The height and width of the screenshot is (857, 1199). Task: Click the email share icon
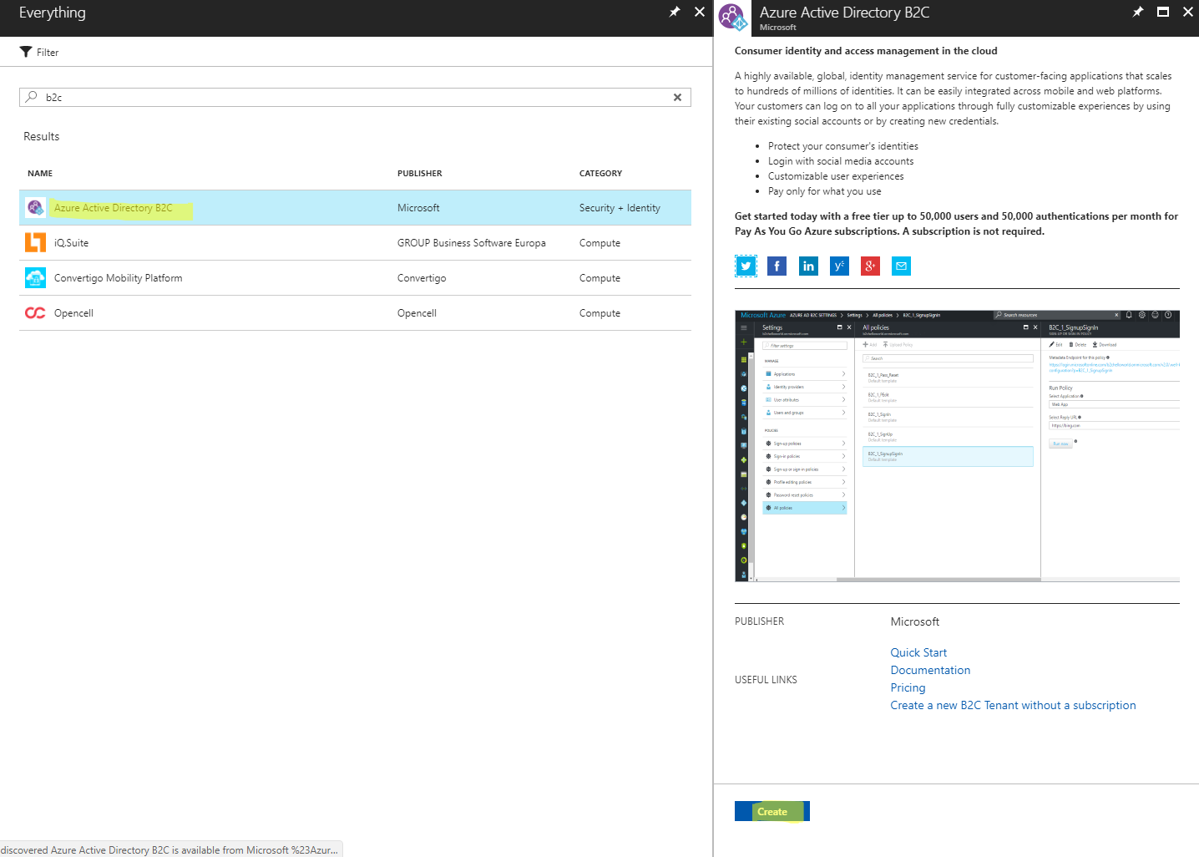coord(901,266)
